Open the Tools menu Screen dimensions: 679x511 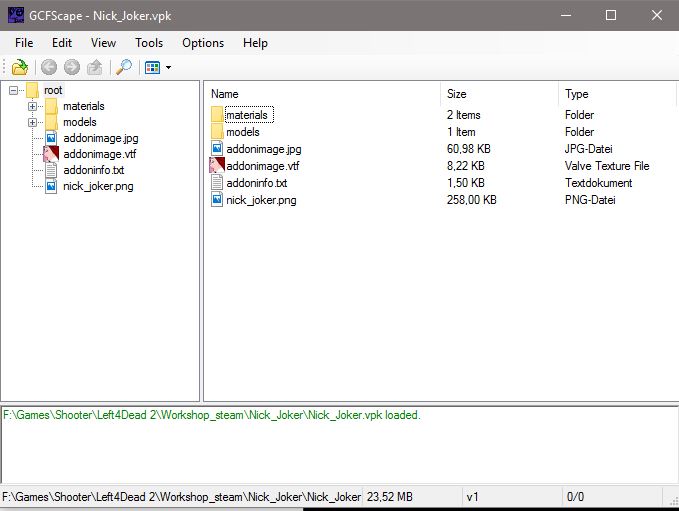pyautogui.click(x=149, y=43)
